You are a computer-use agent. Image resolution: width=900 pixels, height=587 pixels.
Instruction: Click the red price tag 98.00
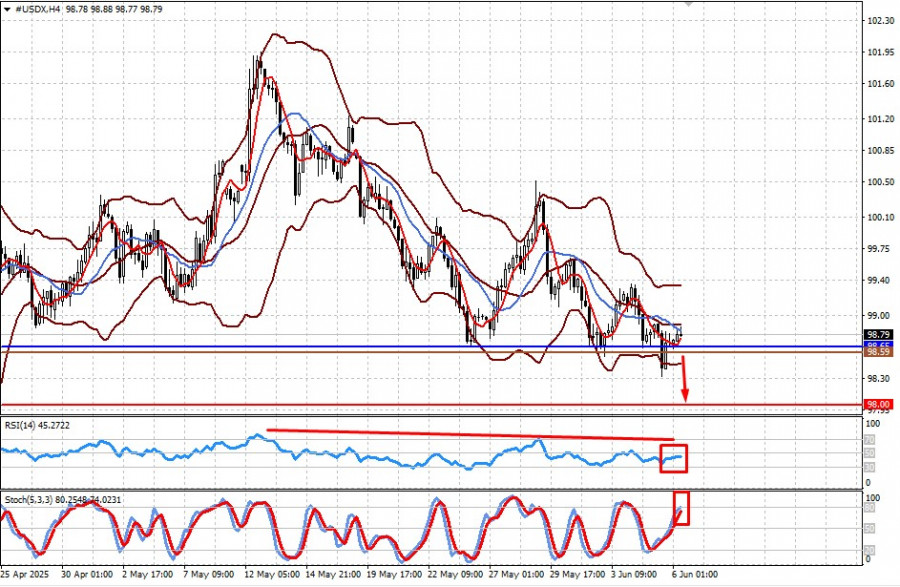click(x=878, y=404)
